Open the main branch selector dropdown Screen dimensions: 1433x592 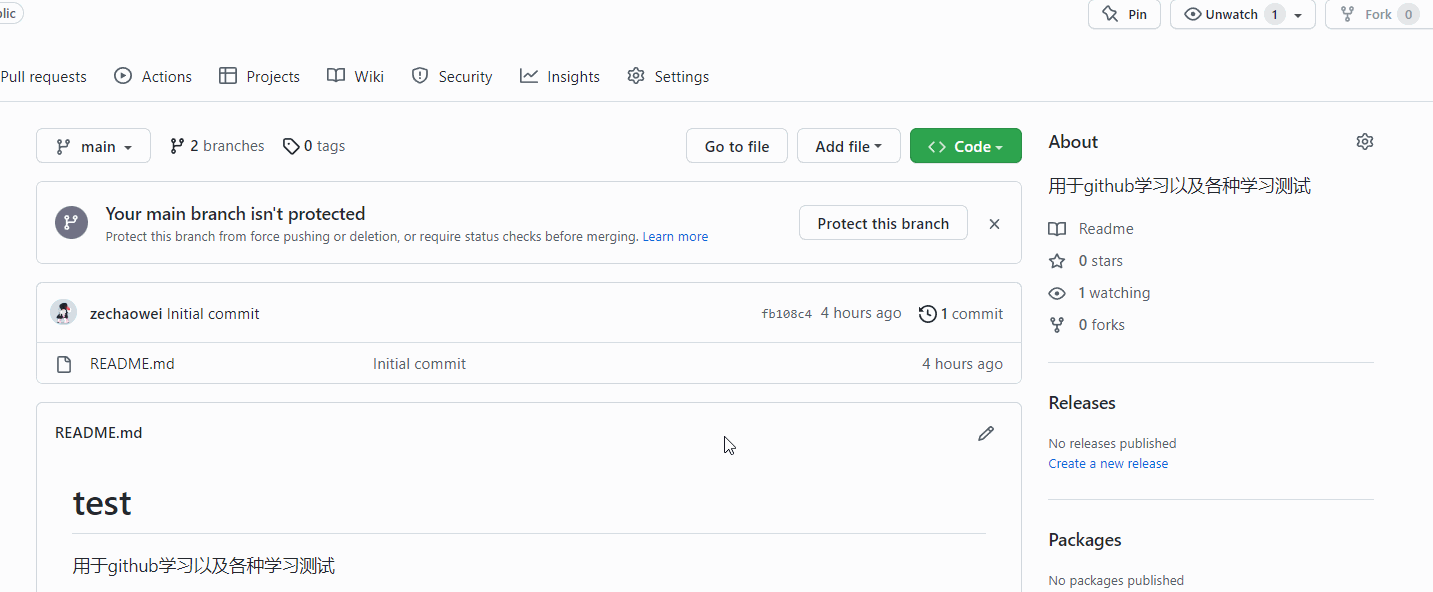(x=93, y=145)
